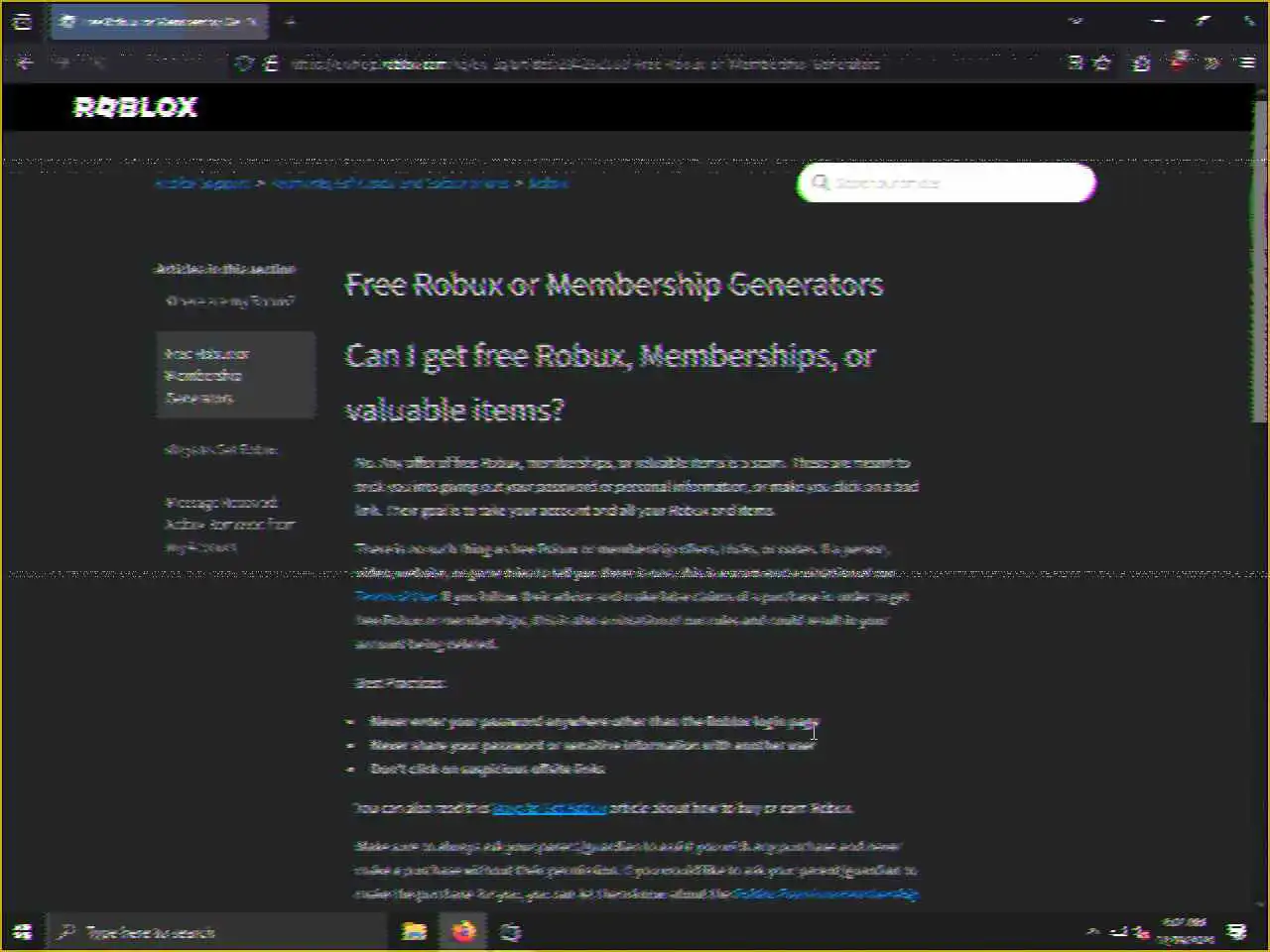Open the extension icon right of the bookmark star
This screenshot has height=952, width=1270.
tap(1142, 63)
